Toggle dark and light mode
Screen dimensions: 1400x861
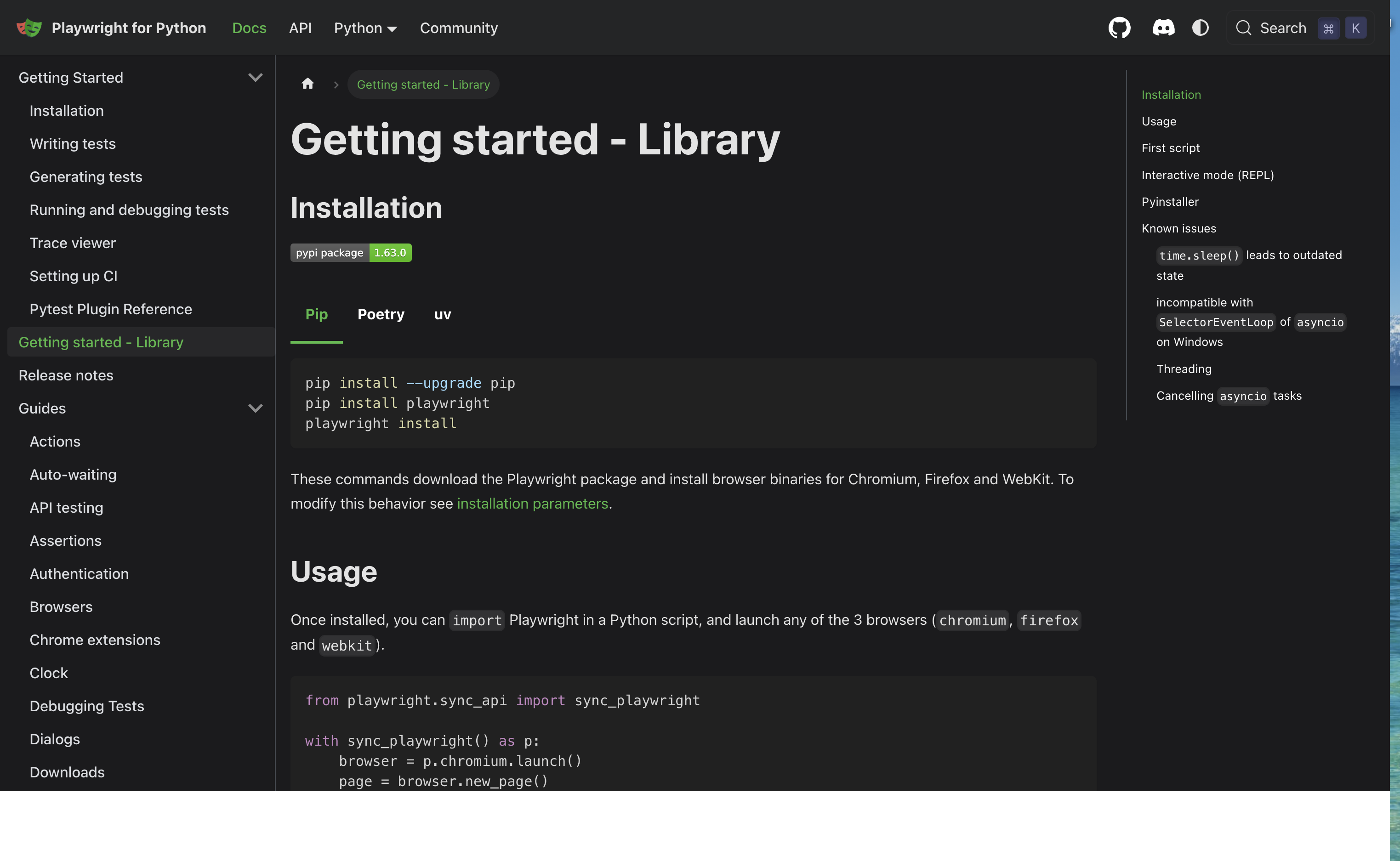[x=1200, y=27]
